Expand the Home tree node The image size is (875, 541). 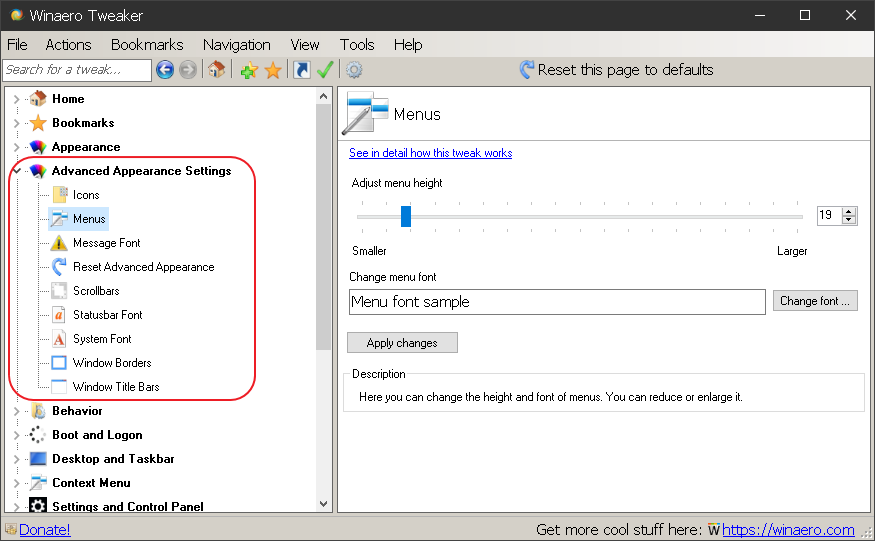coord(16,99)
